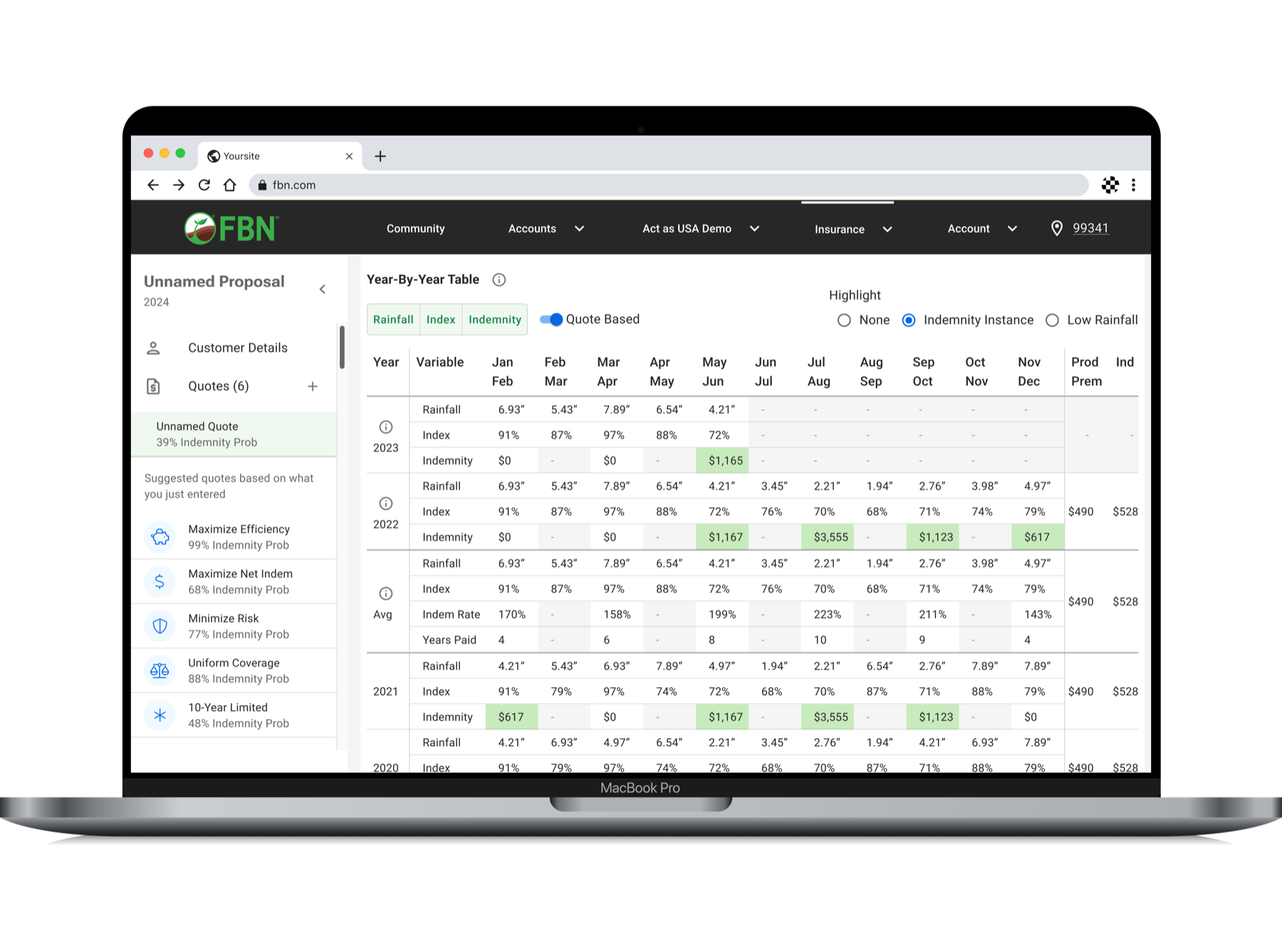The image size is (1282, 952).
Task: Add a new quote with plus icon
Action: (x=313, y=386)
